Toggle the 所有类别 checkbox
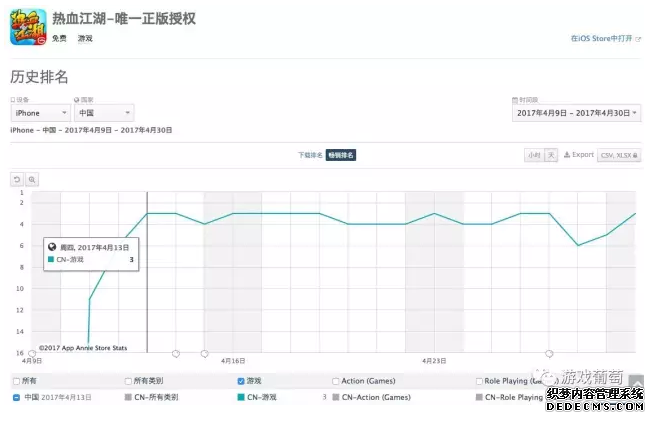655x421 pixels. tap(128, 381)
